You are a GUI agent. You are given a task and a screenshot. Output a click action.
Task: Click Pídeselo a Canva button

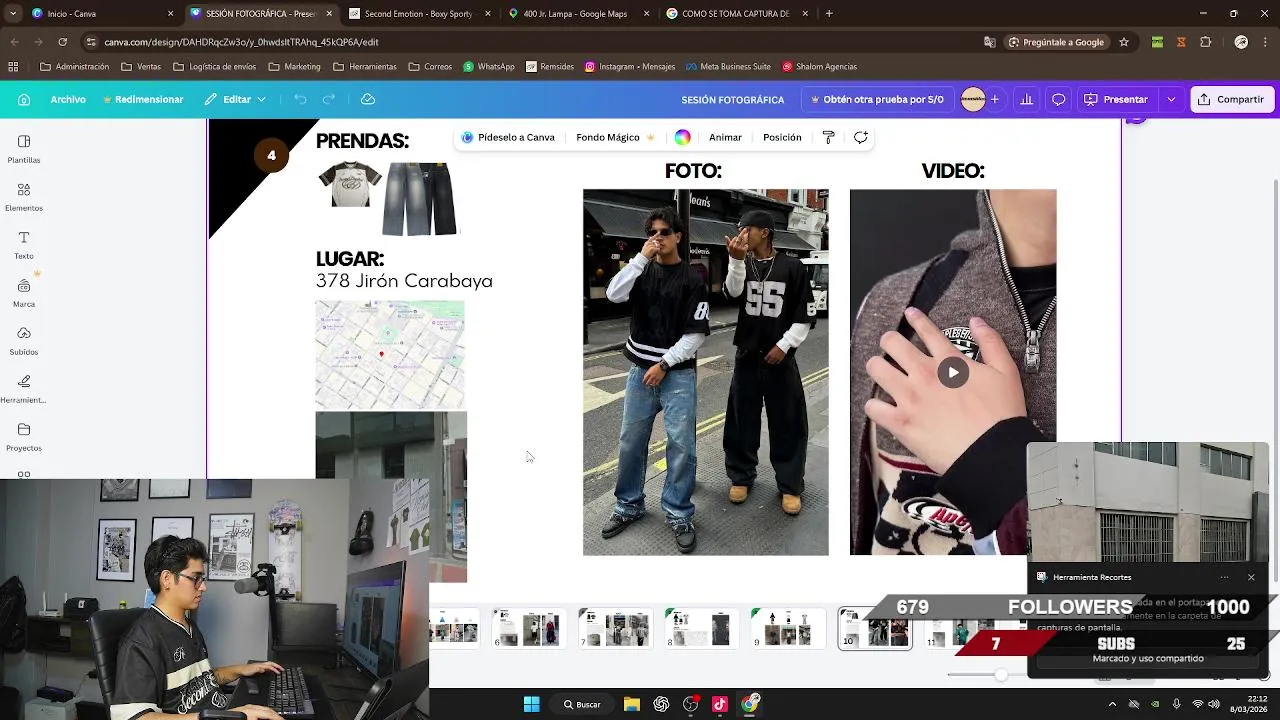tap(508, 137)
